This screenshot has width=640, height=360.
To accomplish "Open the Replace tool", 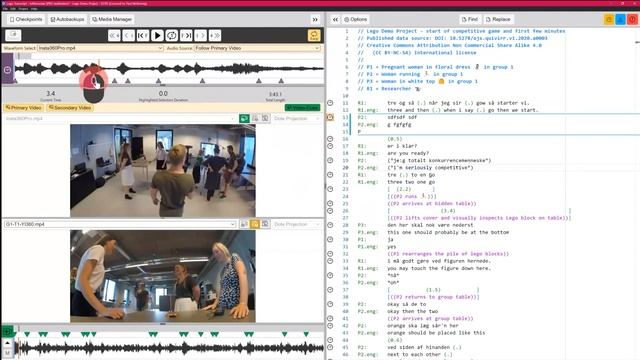I will point(498,19).
